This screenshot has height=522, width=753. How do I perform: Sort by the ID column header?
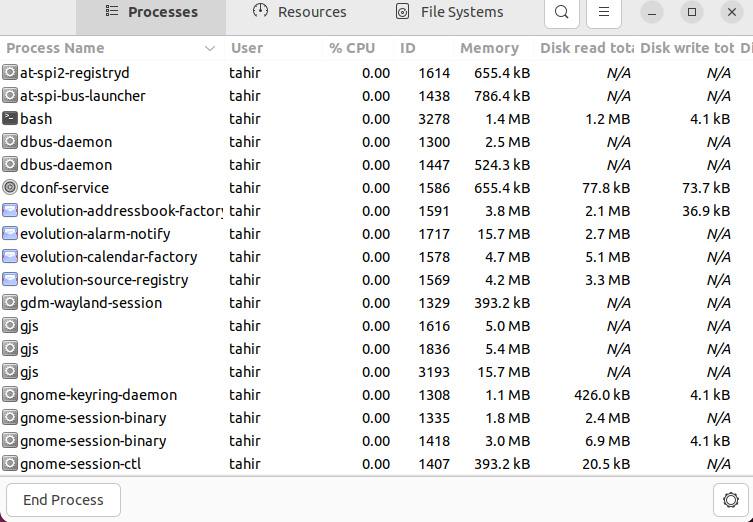[424, 48]
